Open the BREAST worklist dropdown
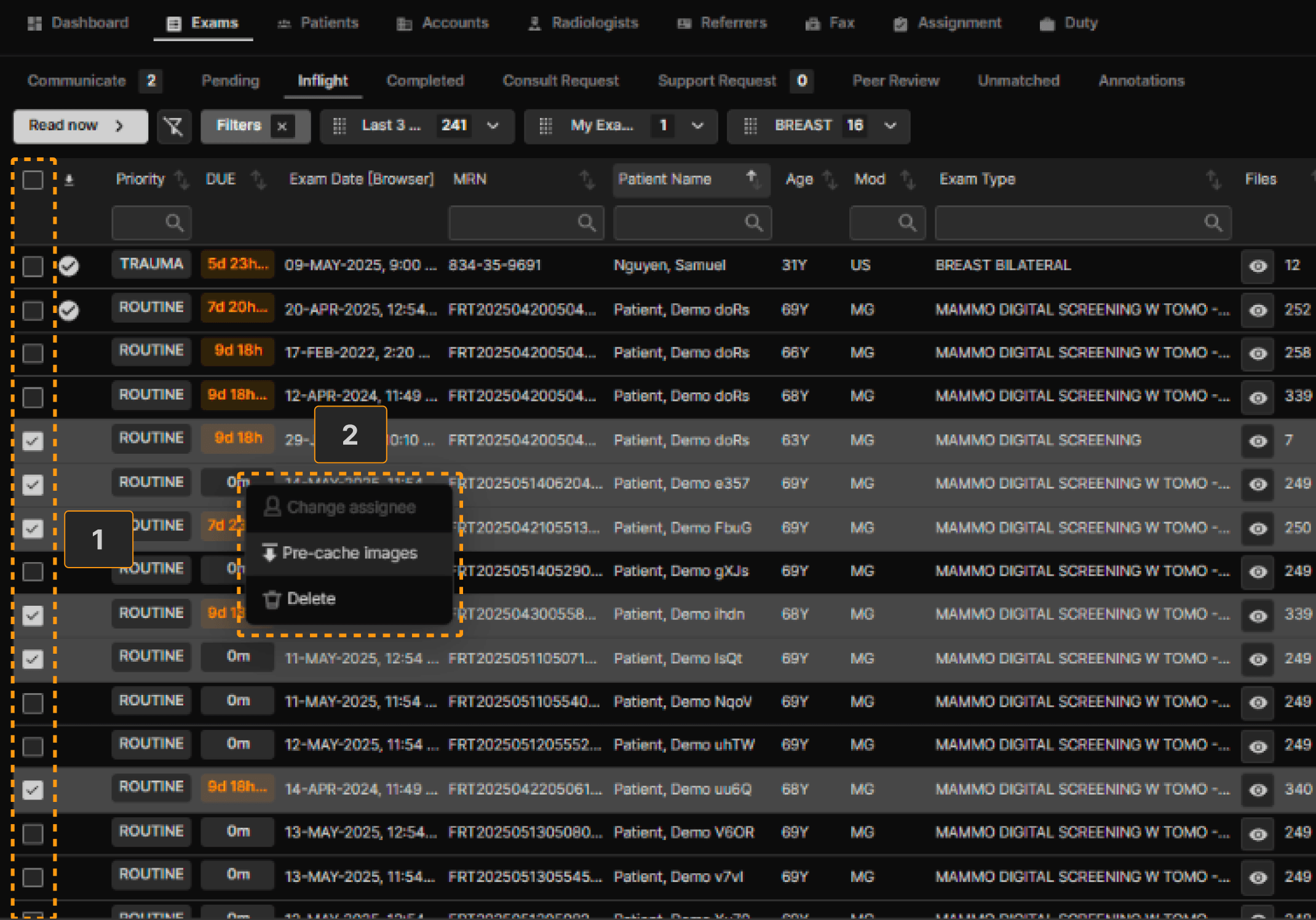This screenshot has width=1316, height=920. 890,126
